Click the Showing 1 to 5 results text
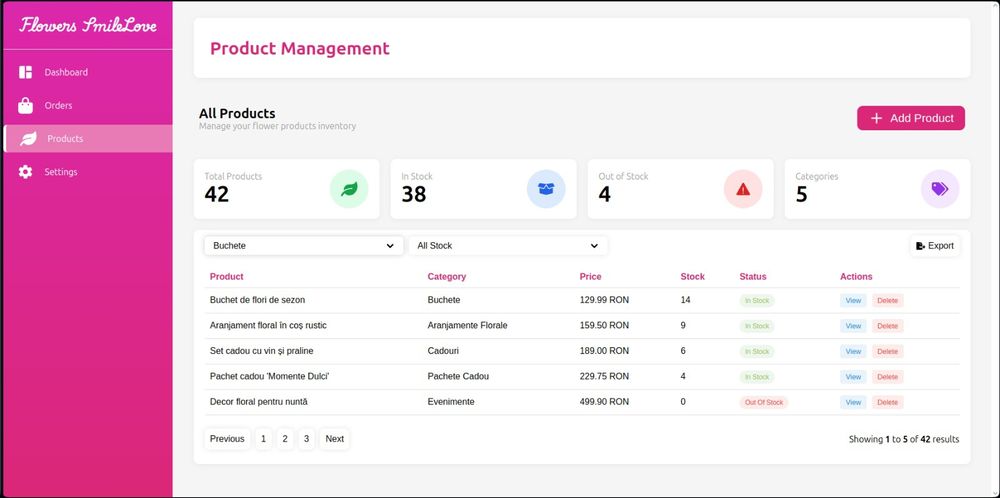This screenshot has width=1000, height=498. pyautogui.click(x=904, y=439)
